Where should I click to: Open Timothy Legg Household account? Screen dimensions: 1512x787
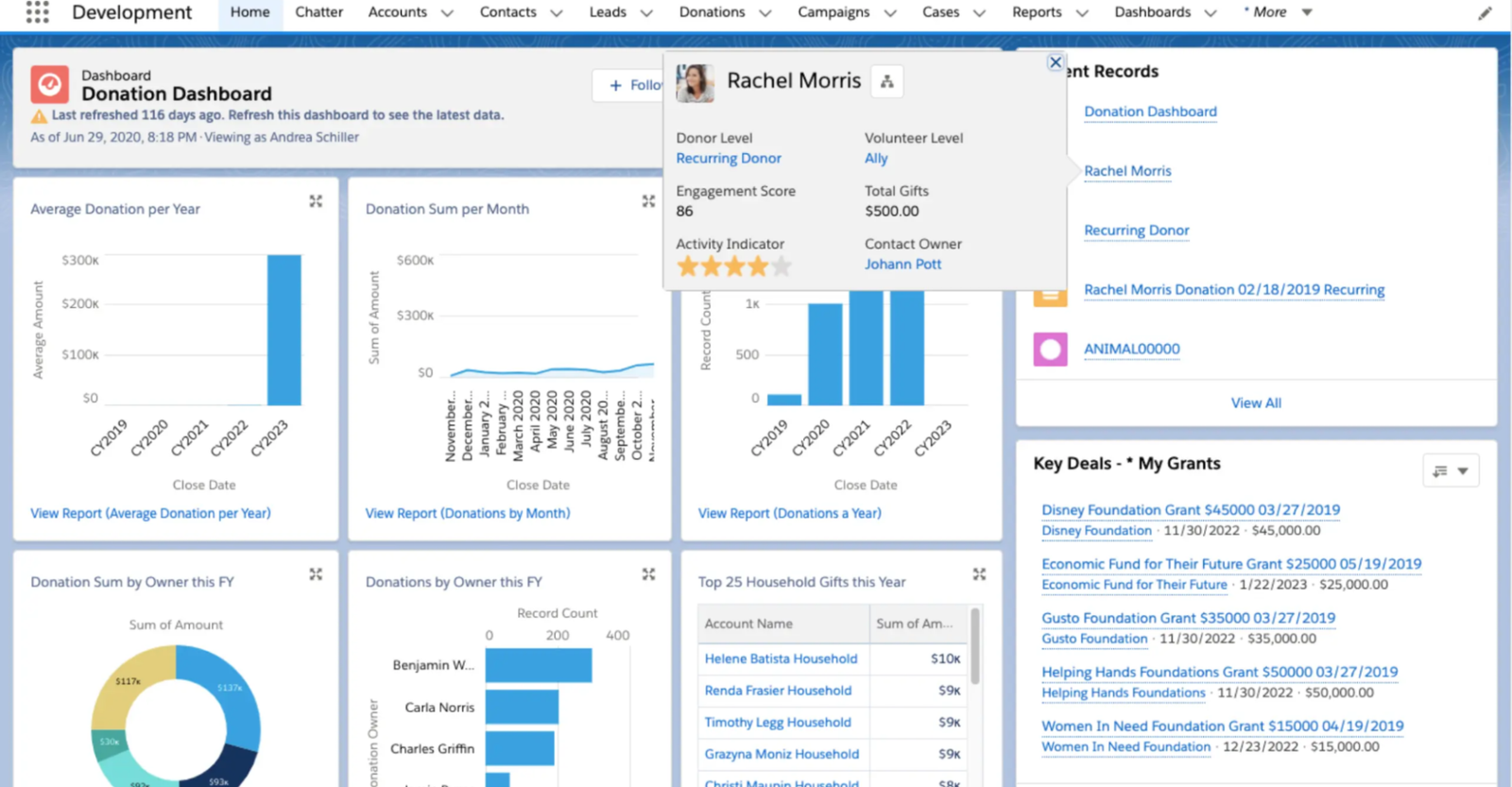pyautogui.click(x=778, y=723)
